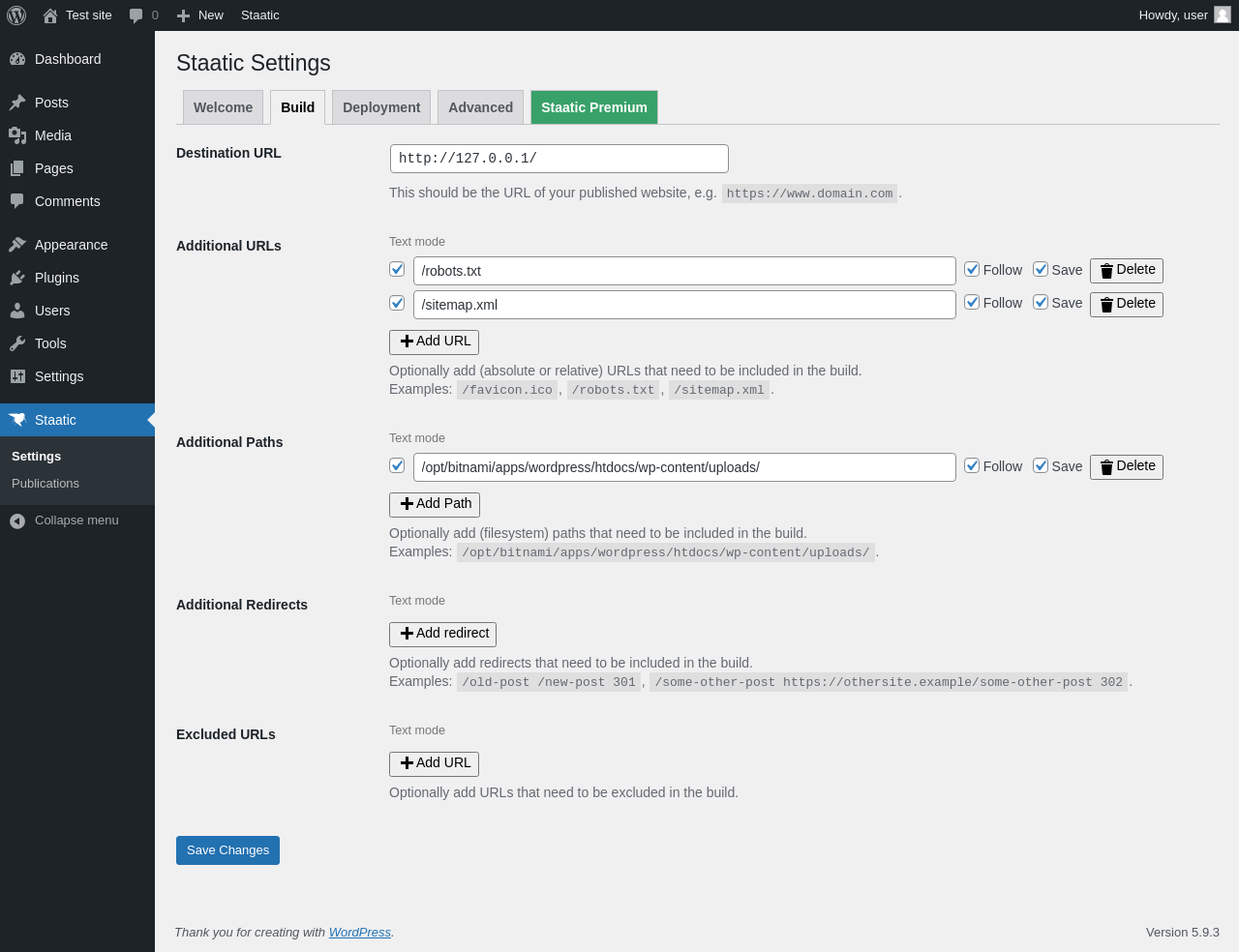The height and width of the screenshot is (952, 1239).
Task: Switch Excluded URLs to Text mode
Action: [417, 730]
